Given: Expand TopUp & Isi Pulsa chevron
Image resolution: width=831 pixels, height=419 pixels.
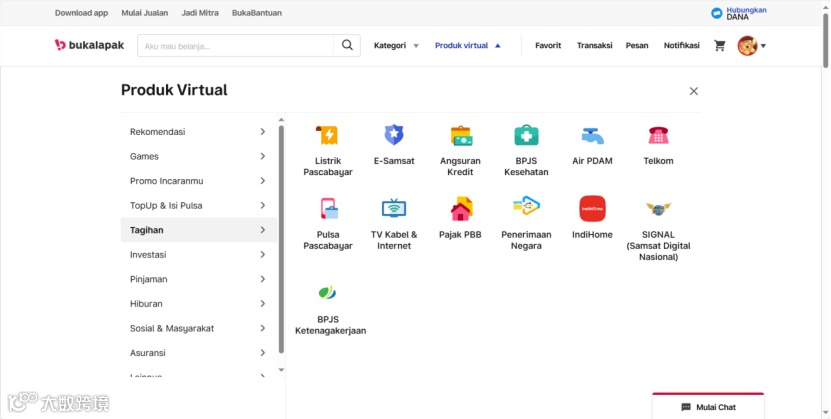Looking at the screenshot, I should tap(263, 205).
